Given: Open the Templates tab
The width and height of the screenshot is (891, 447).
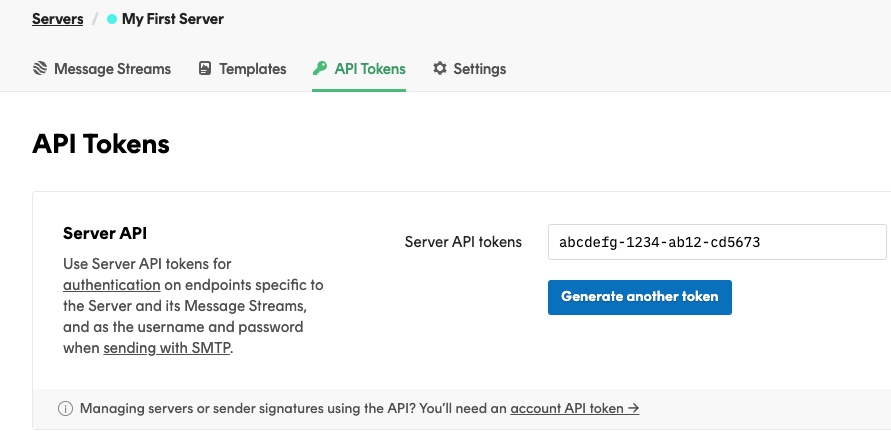Looking at the screenshot, I should coord(242,69).
